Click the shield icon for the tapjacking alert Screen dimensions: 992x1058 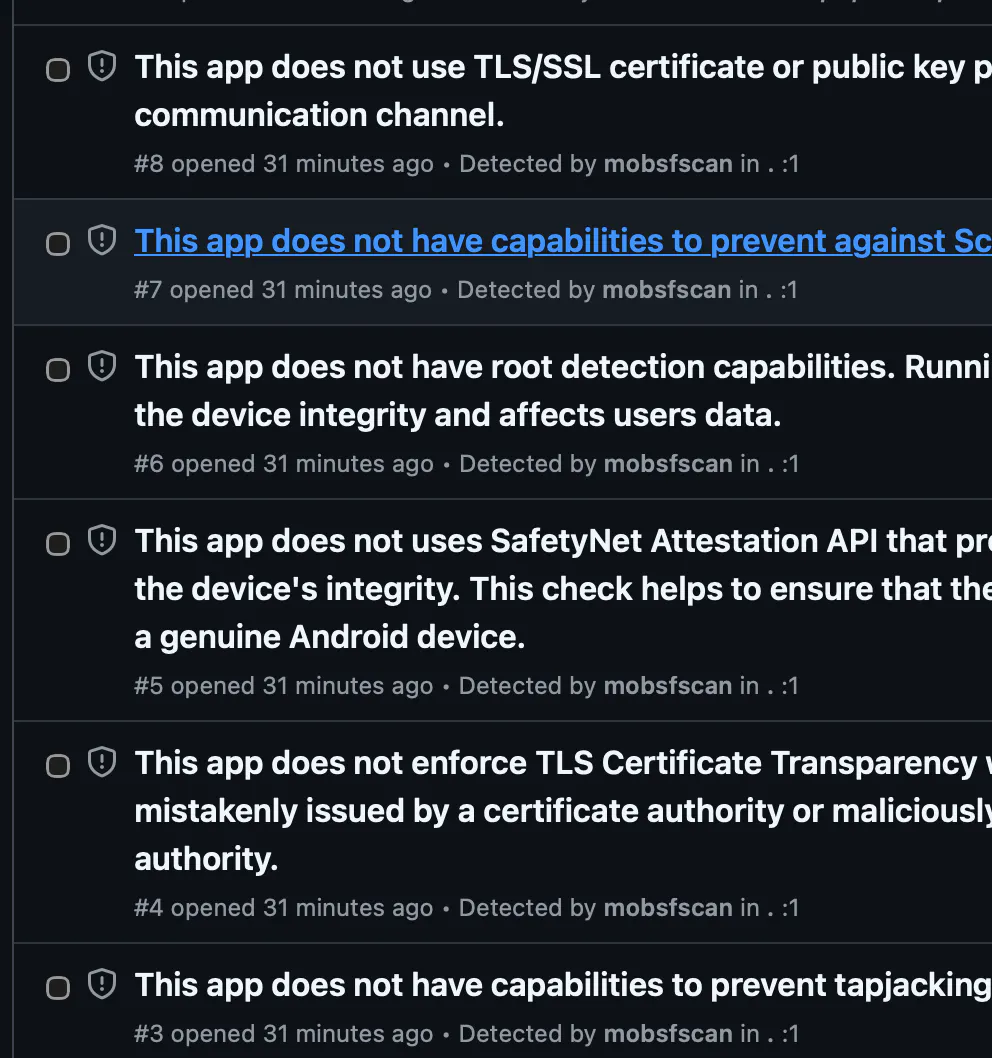pos(102,985)
